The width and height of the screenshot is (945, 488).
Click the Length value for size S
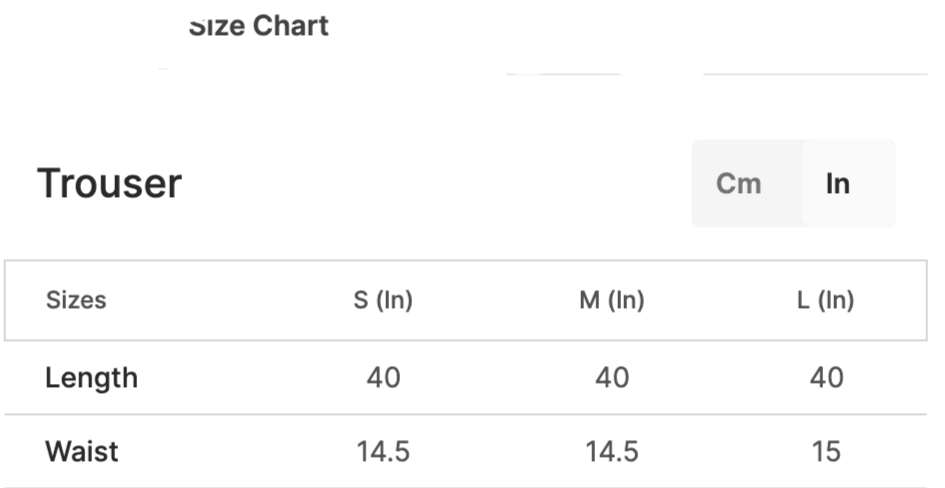click(383, 378)
